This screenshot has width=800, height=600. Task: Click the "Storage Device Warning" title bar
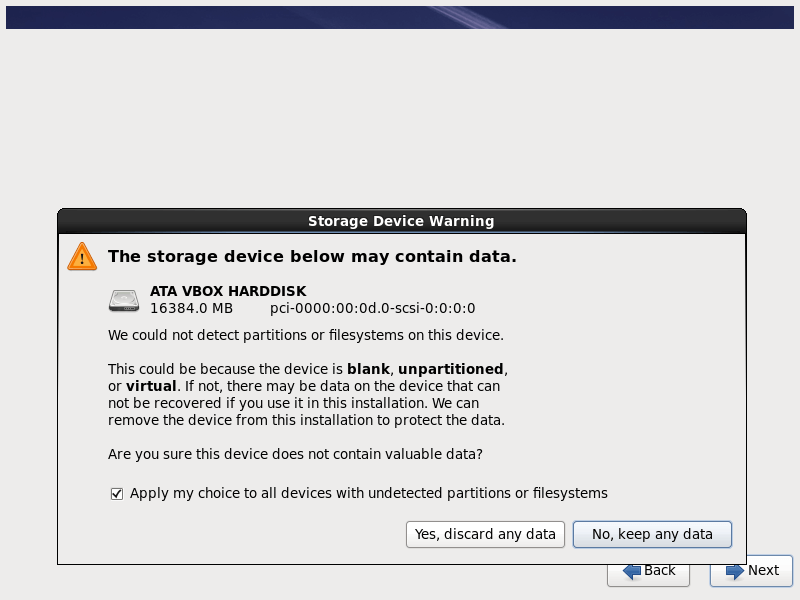click(x=401, y=221)
